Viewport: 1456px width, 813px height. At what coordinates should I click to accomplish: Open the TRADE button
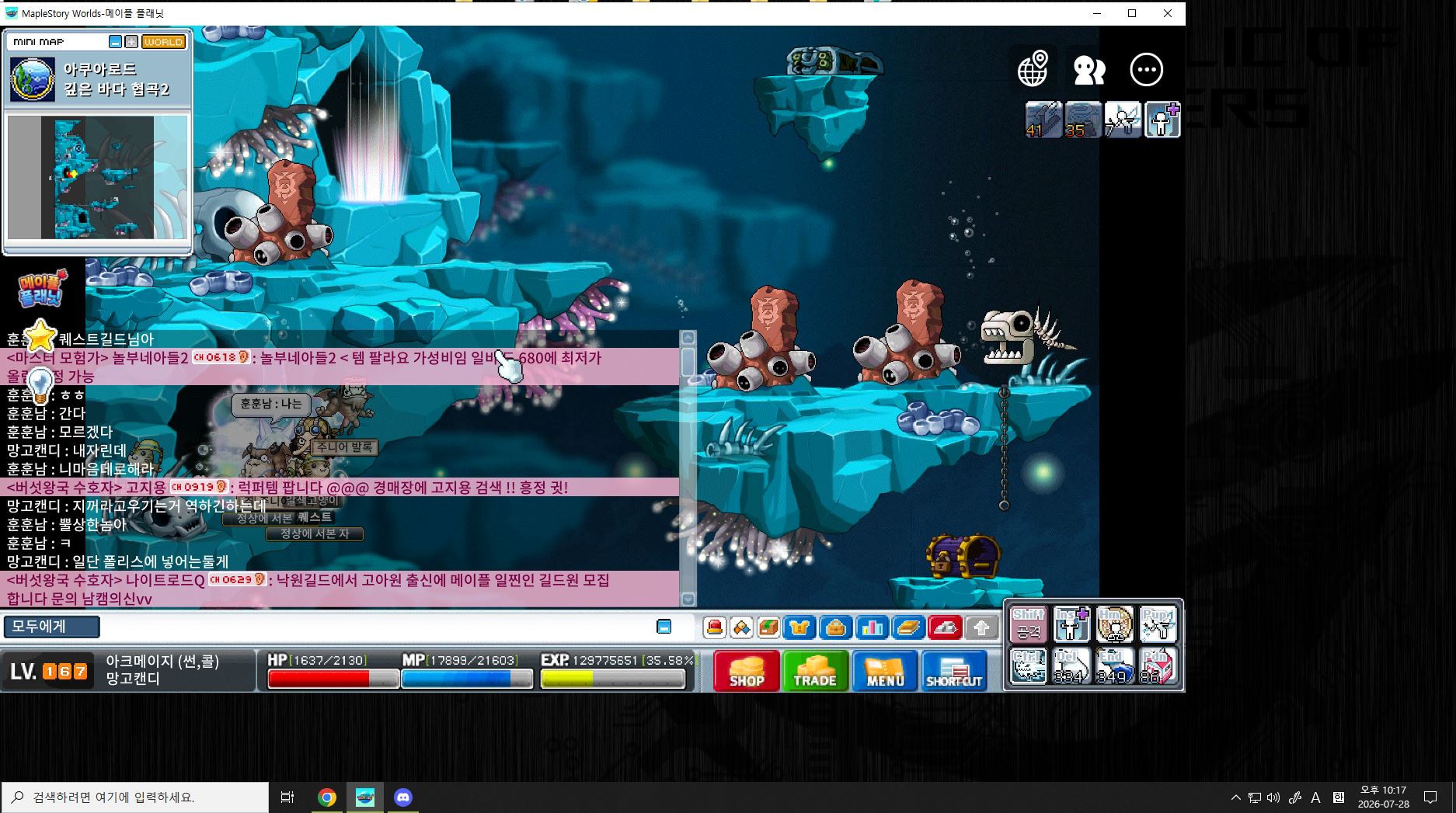[815, 671]
